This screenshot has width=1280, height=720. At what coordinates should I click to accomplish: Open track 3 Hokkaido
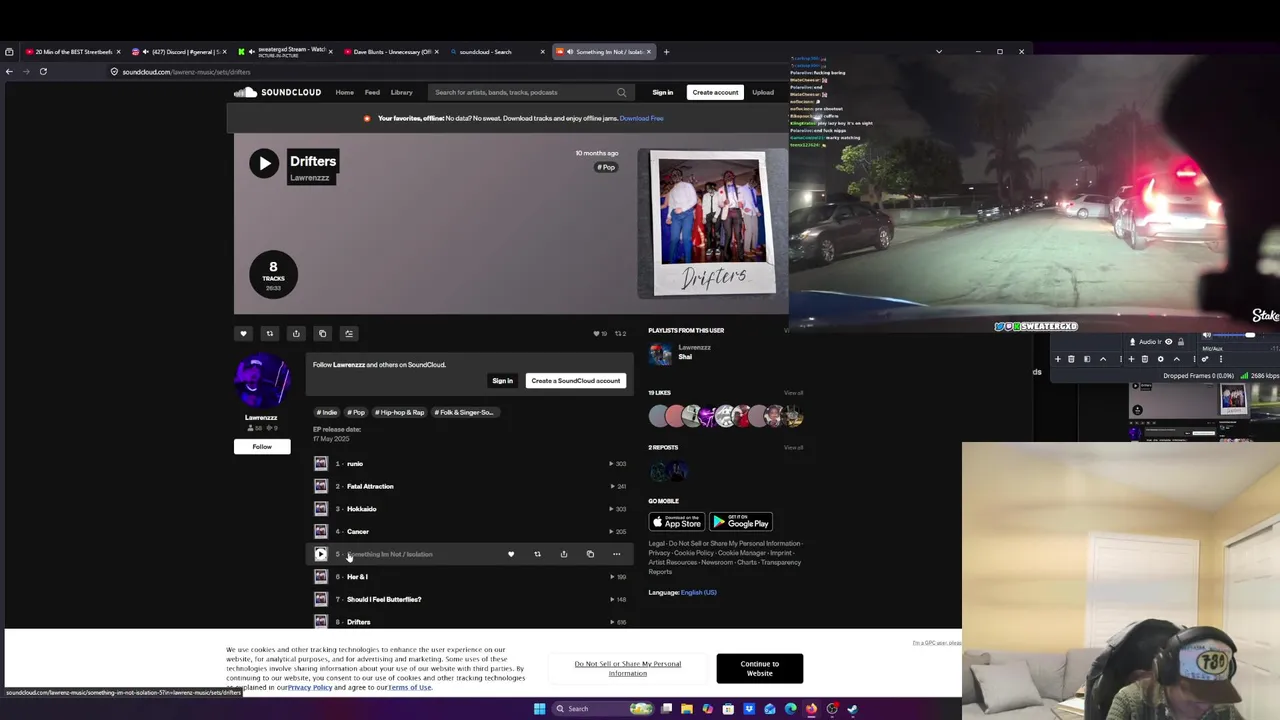361,509
